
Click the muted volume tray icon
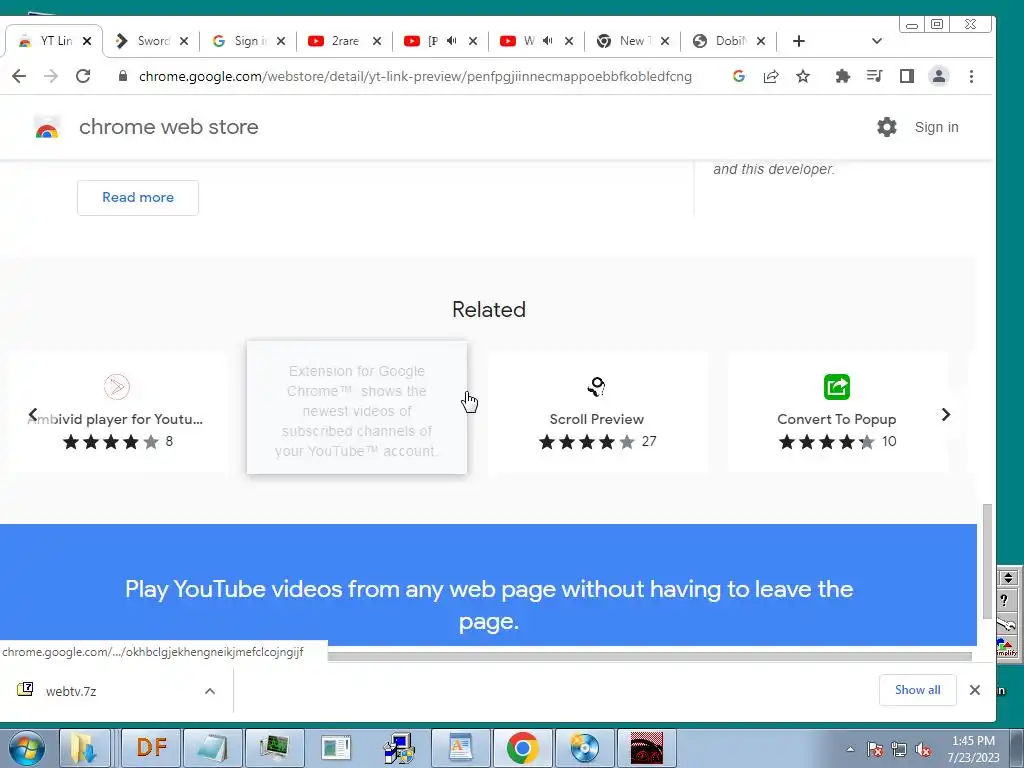click(923, 750)
